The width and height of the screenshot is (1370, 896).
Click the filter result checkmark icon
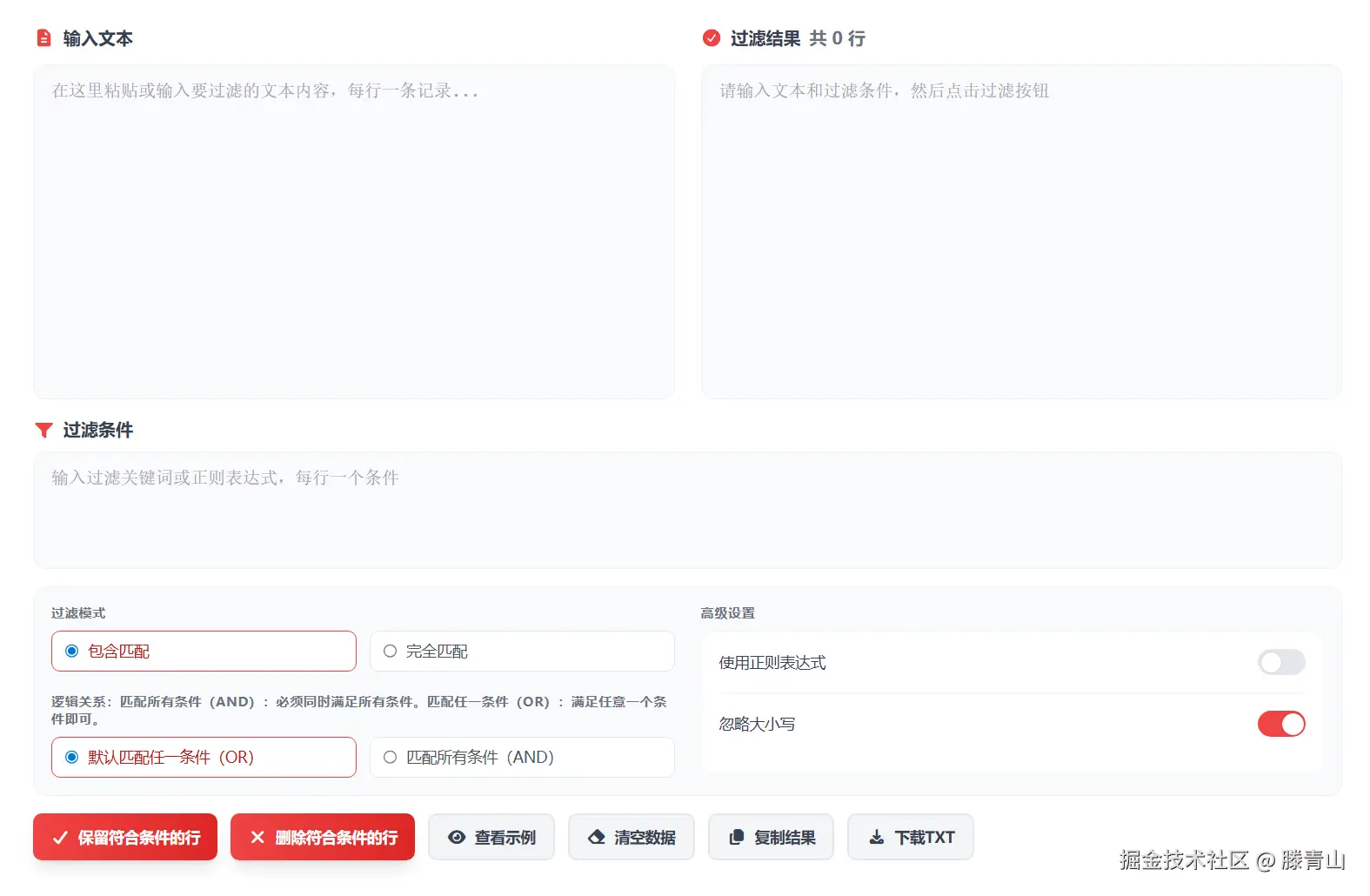coord(712,38)
